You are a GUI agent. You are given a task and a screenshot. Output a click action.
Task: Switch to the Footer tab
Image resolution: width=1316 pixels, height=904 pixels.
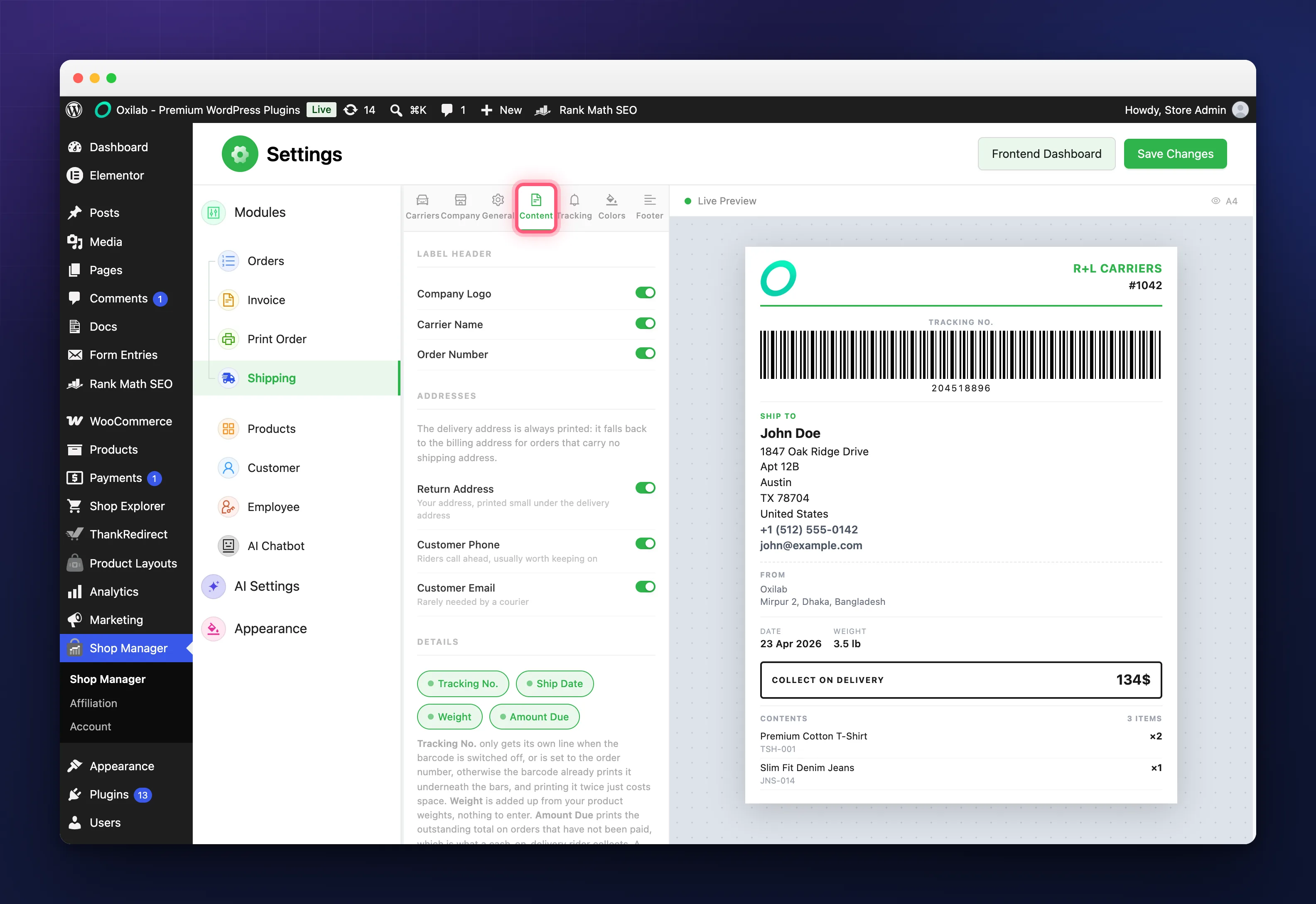650,207
